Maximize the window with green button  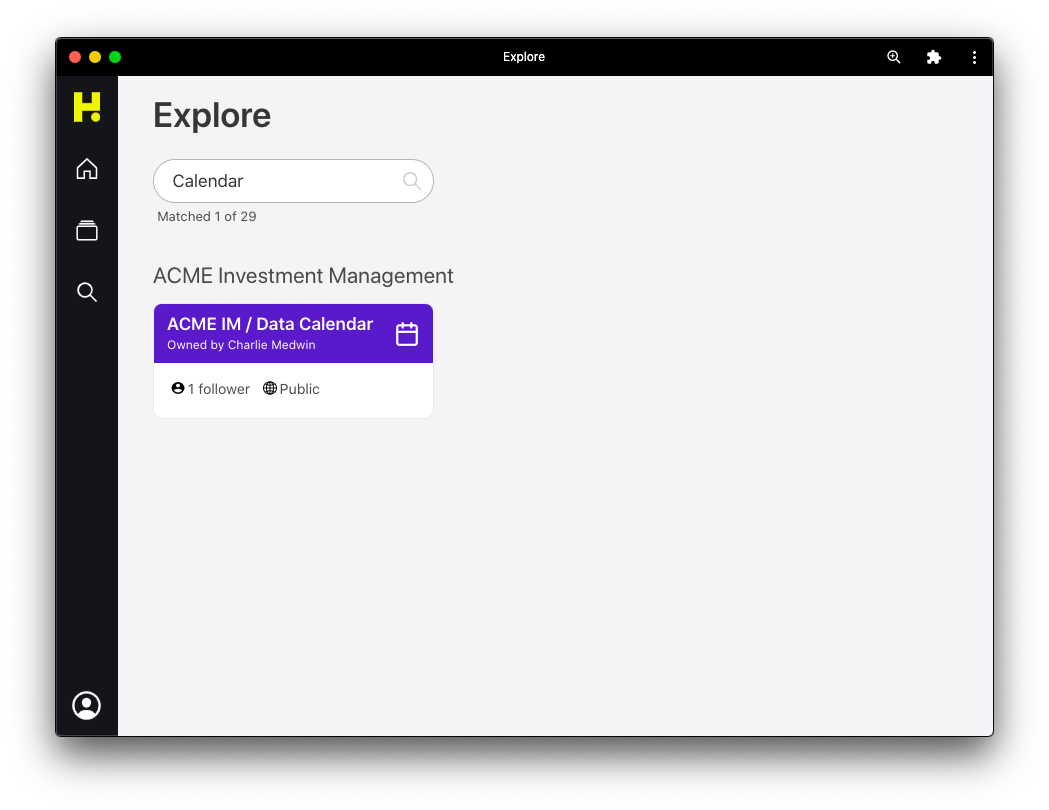click(115, 57)
